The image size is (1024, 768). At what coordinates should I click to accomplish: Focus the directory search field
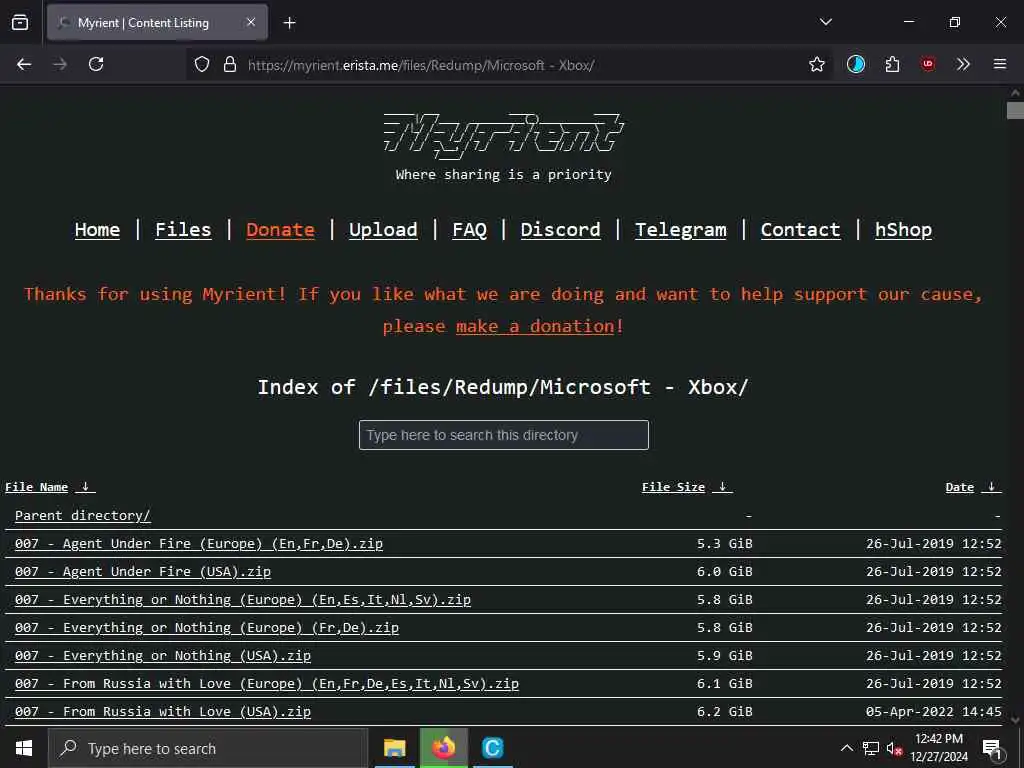504,435
